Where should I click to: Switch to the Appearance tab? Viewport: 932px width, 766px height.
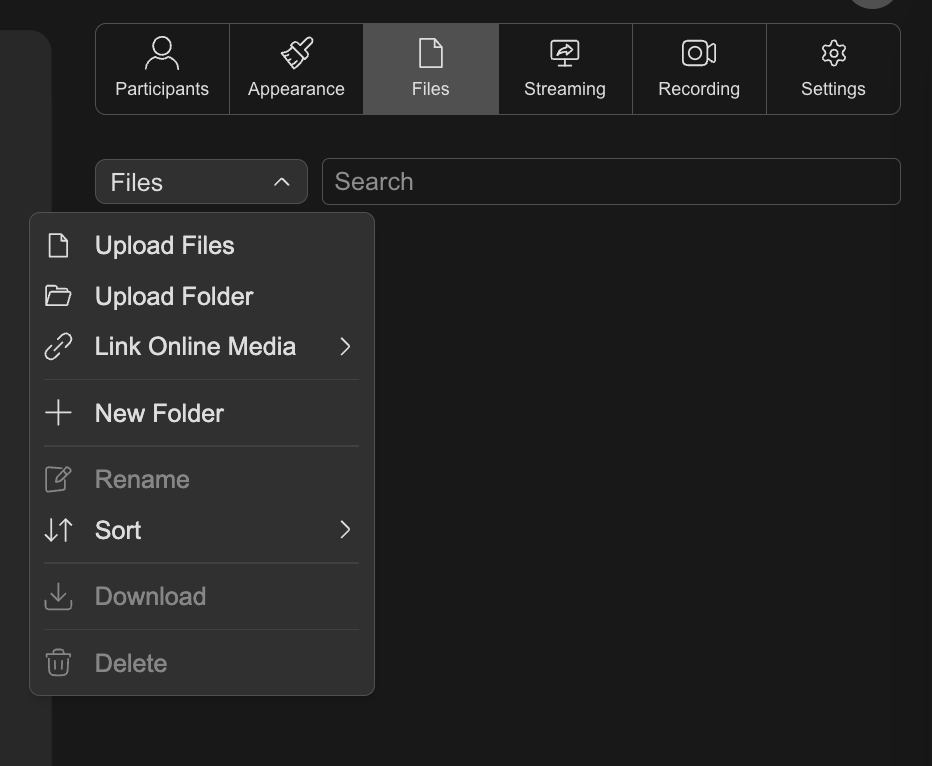click(296, 69)
